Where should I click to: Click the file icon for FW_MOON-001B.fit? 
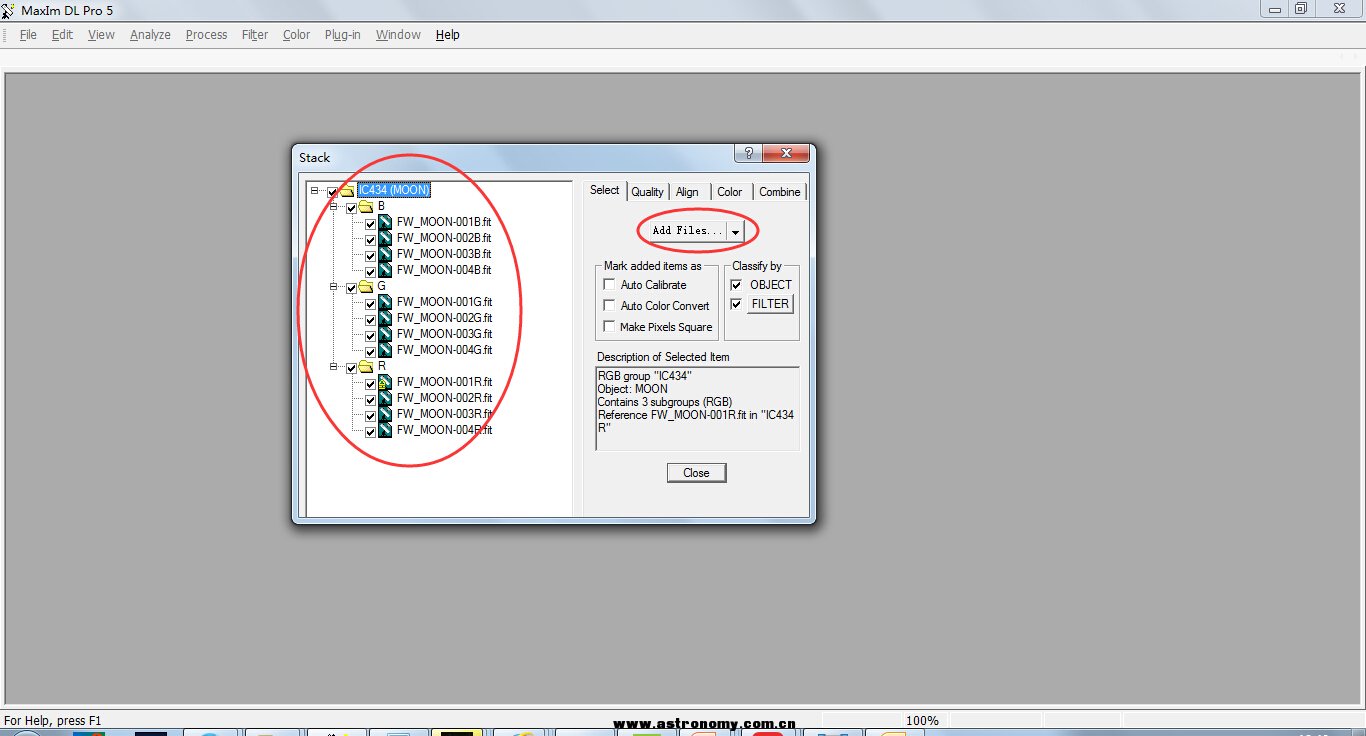(x=385, y=222)
